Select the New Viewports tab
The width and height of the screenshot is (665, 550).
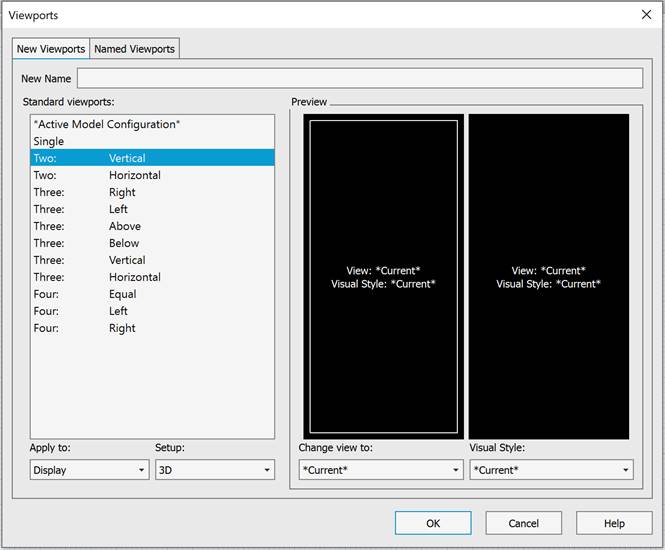(51, 49)
